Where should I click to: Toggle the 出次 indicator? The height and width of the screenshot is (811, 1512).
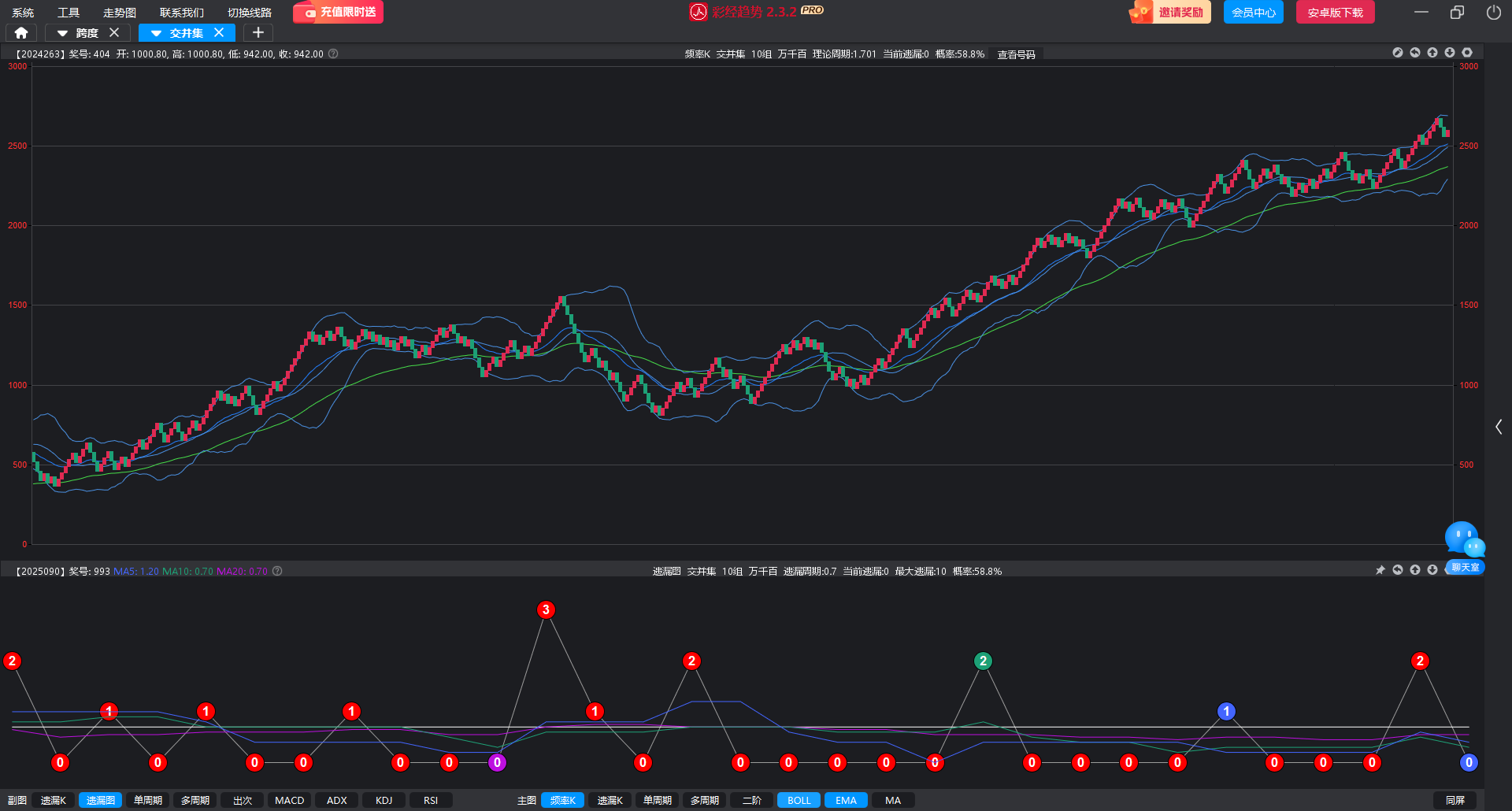243,800
